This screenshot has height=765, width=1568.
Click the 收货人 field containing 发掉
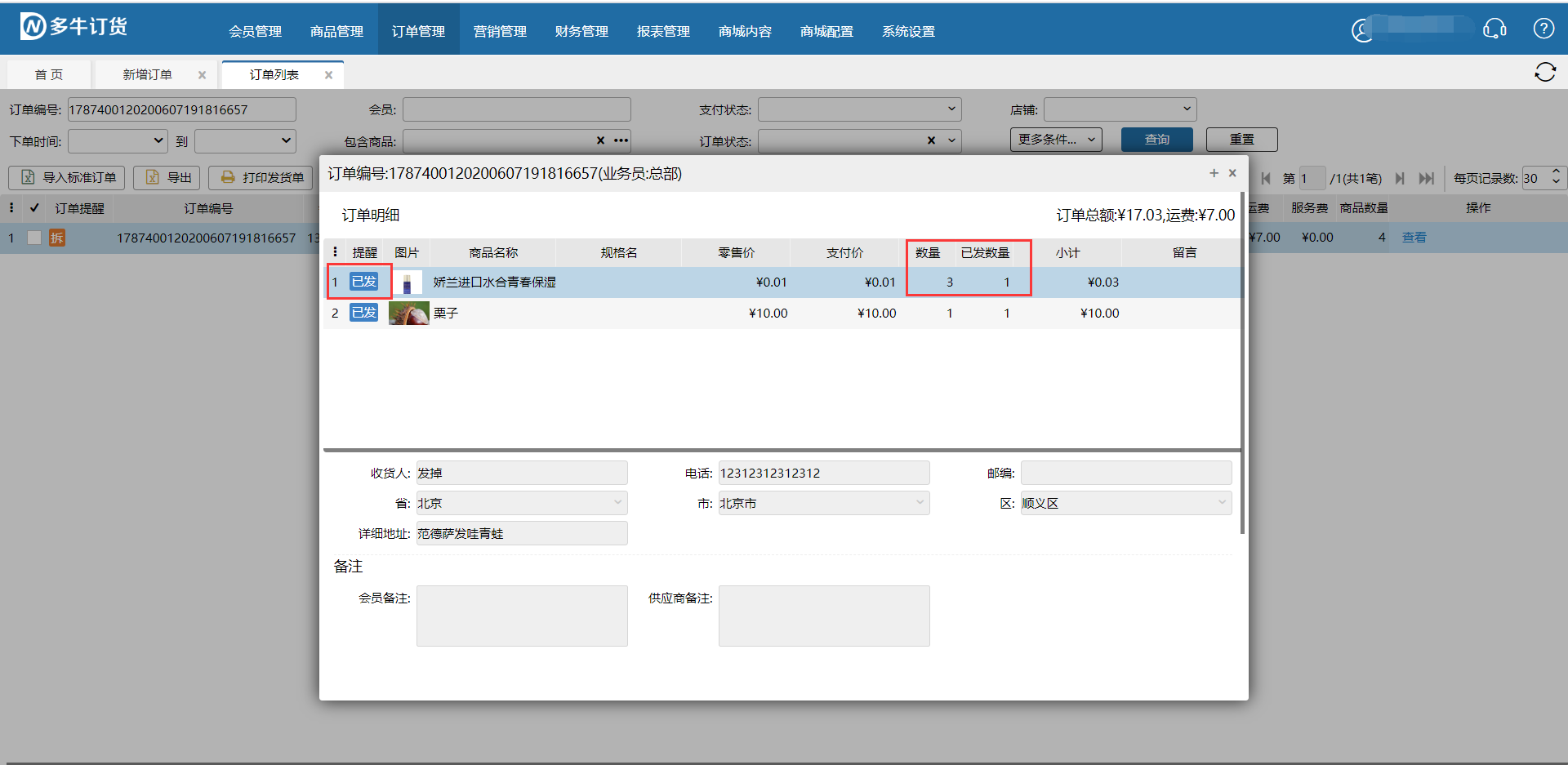pos(522,473)
